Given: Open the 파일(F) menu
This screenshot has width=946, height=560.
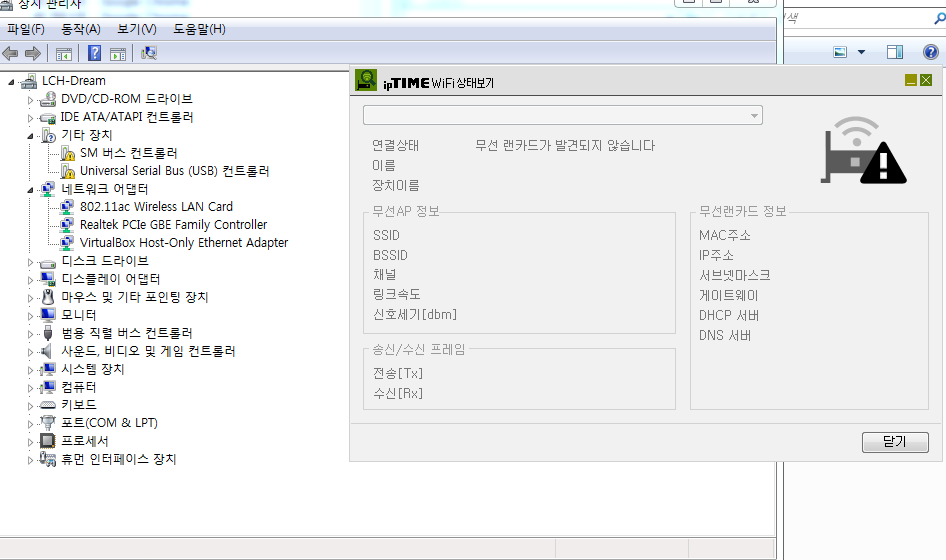Looking at the screenshot, I should click(x=26, y=29).
